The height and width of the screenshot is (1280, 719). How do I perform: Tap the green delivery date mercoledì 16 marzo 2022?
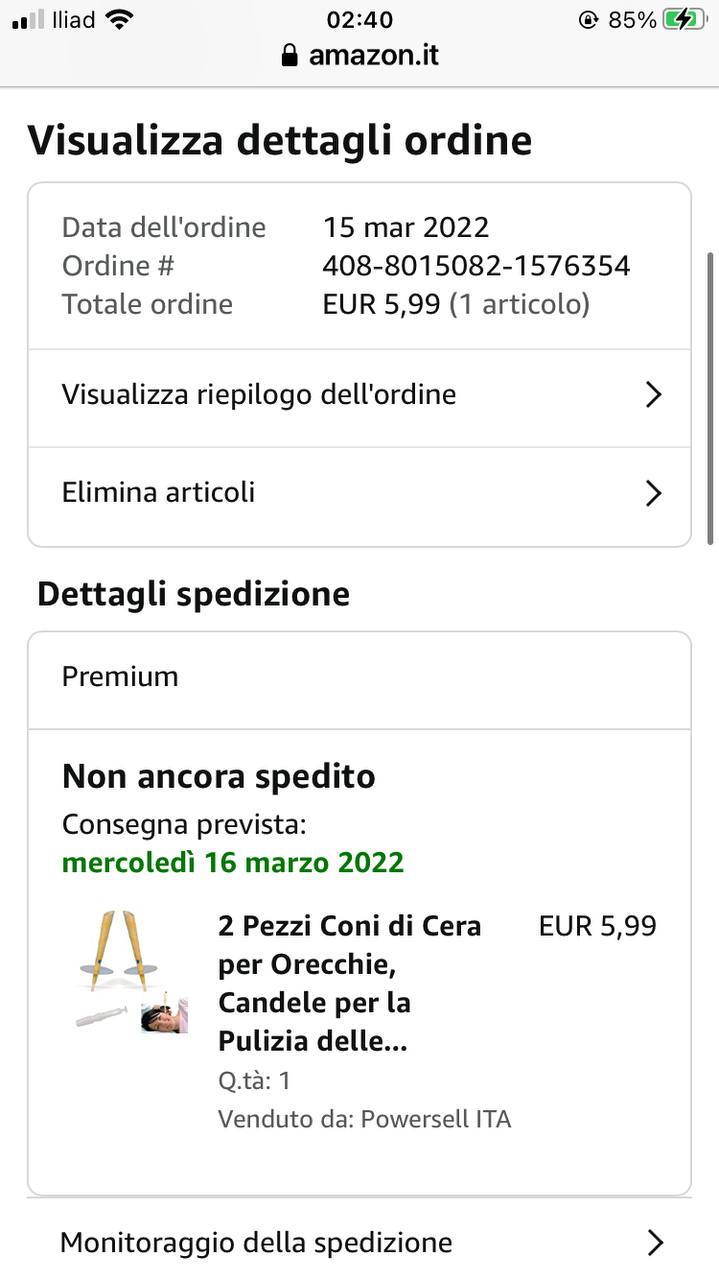click(233, 862)
